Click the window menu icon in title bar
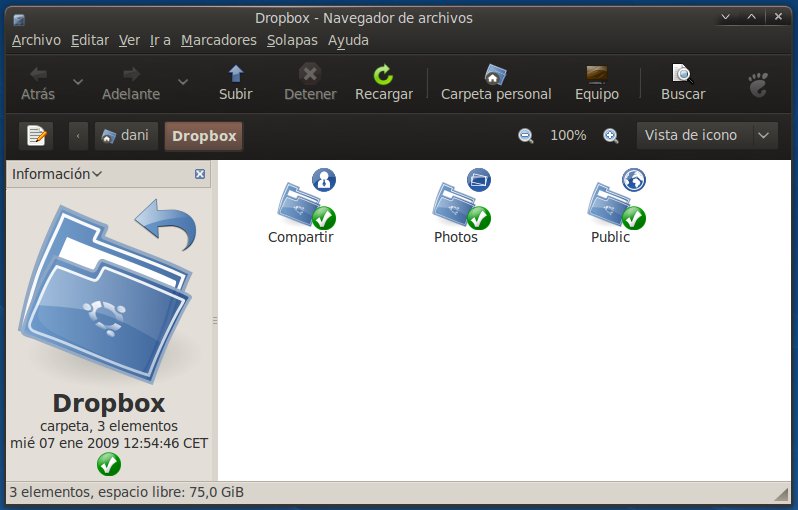The width and height of the screenshot is (798, 510). coord(19,20)
